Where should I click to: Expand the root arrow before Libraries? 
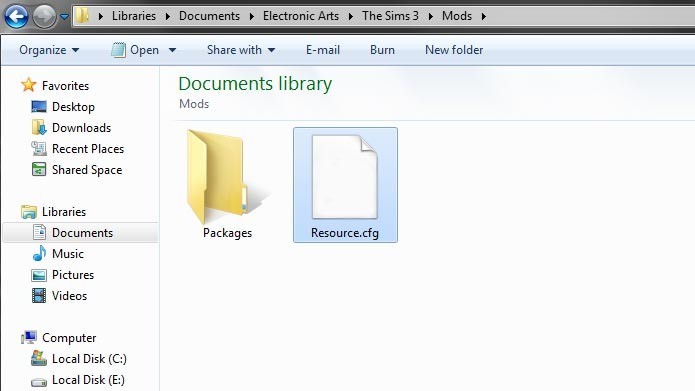point(101,16)
